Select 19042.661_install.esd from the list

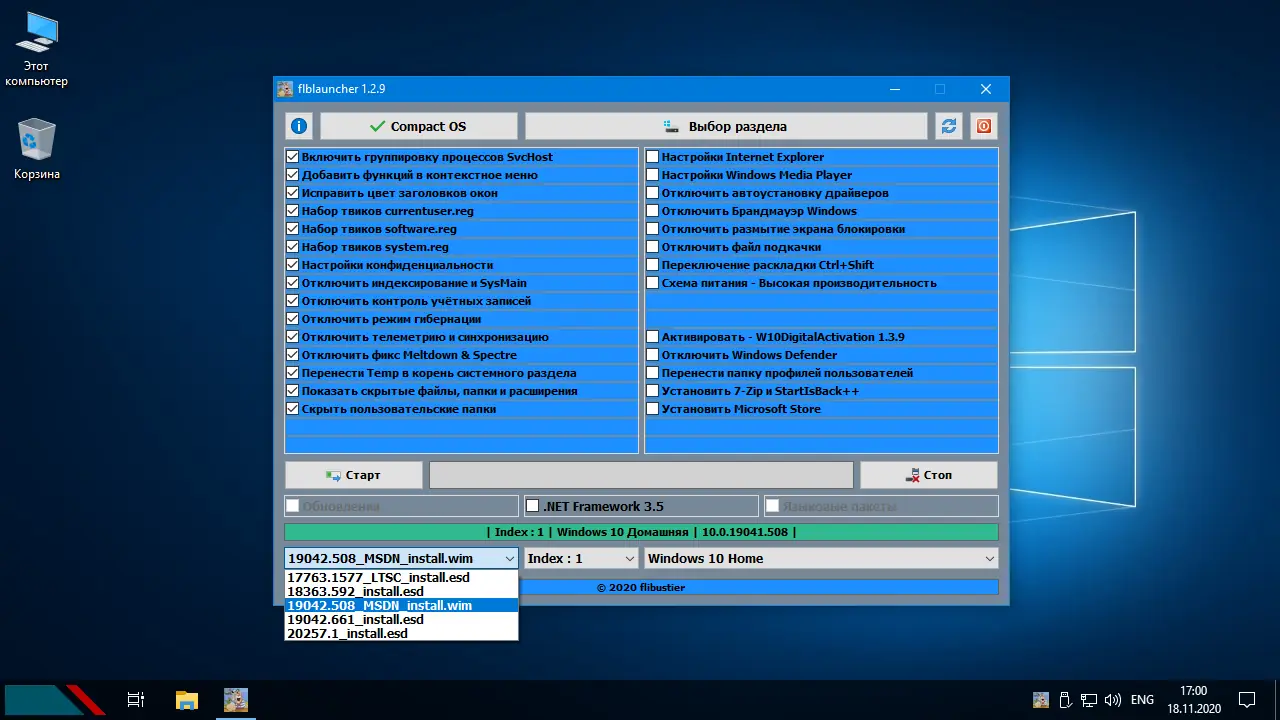tap(401, 620)
